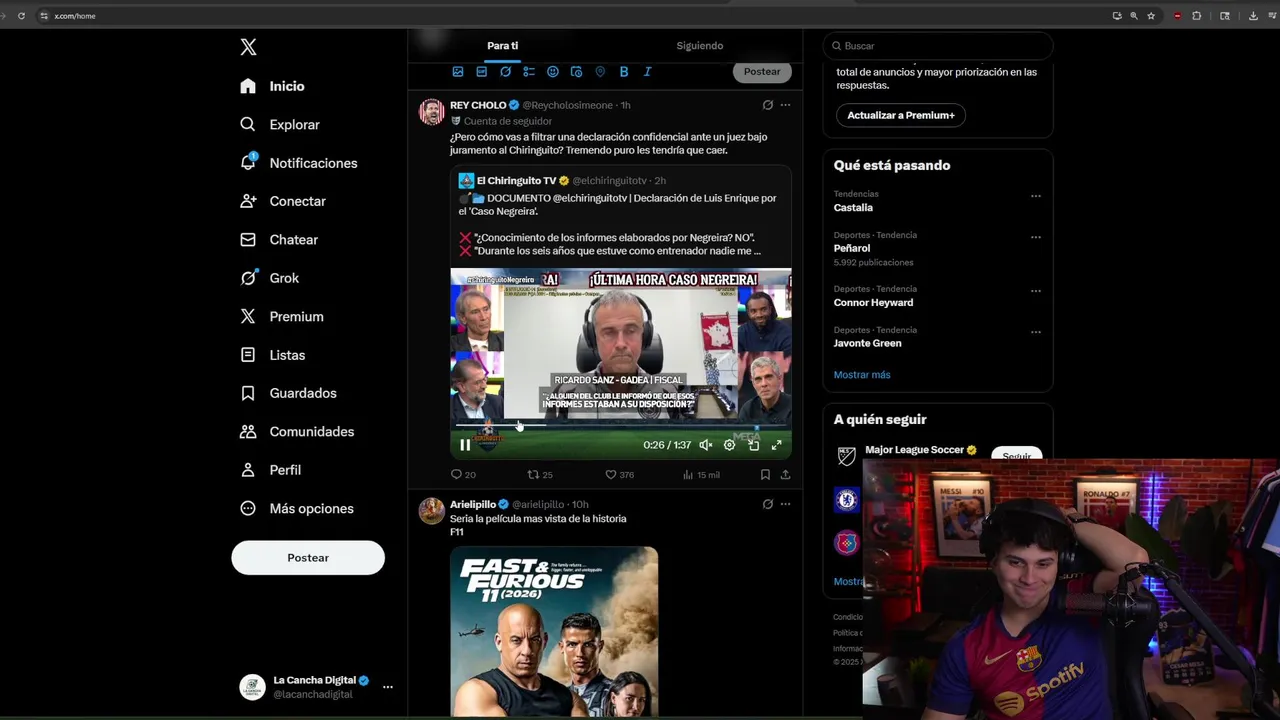Click the composer Postear button
The image size is (1280, 720).
(x=762, y=71)
